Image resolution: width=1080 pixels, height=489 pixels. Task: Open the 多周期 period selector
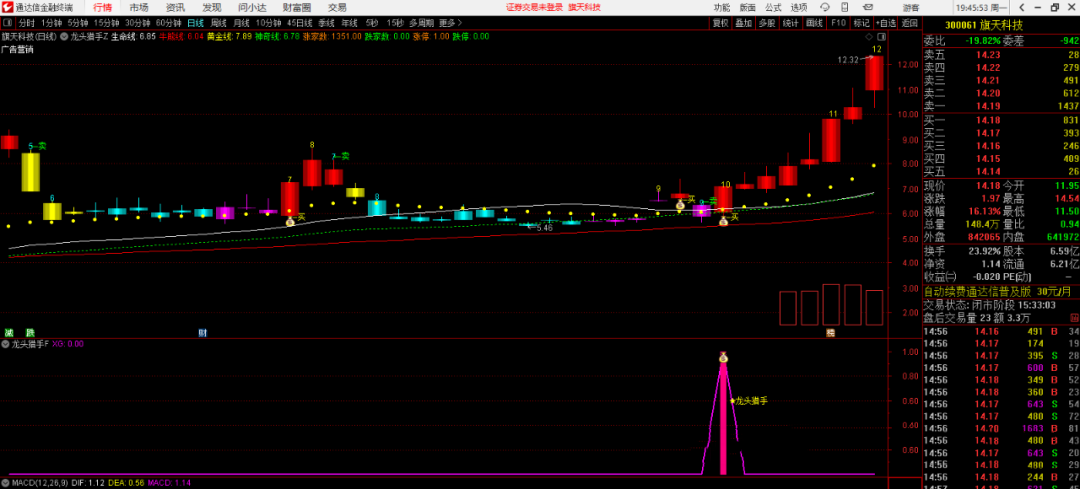tap(421, 22)
